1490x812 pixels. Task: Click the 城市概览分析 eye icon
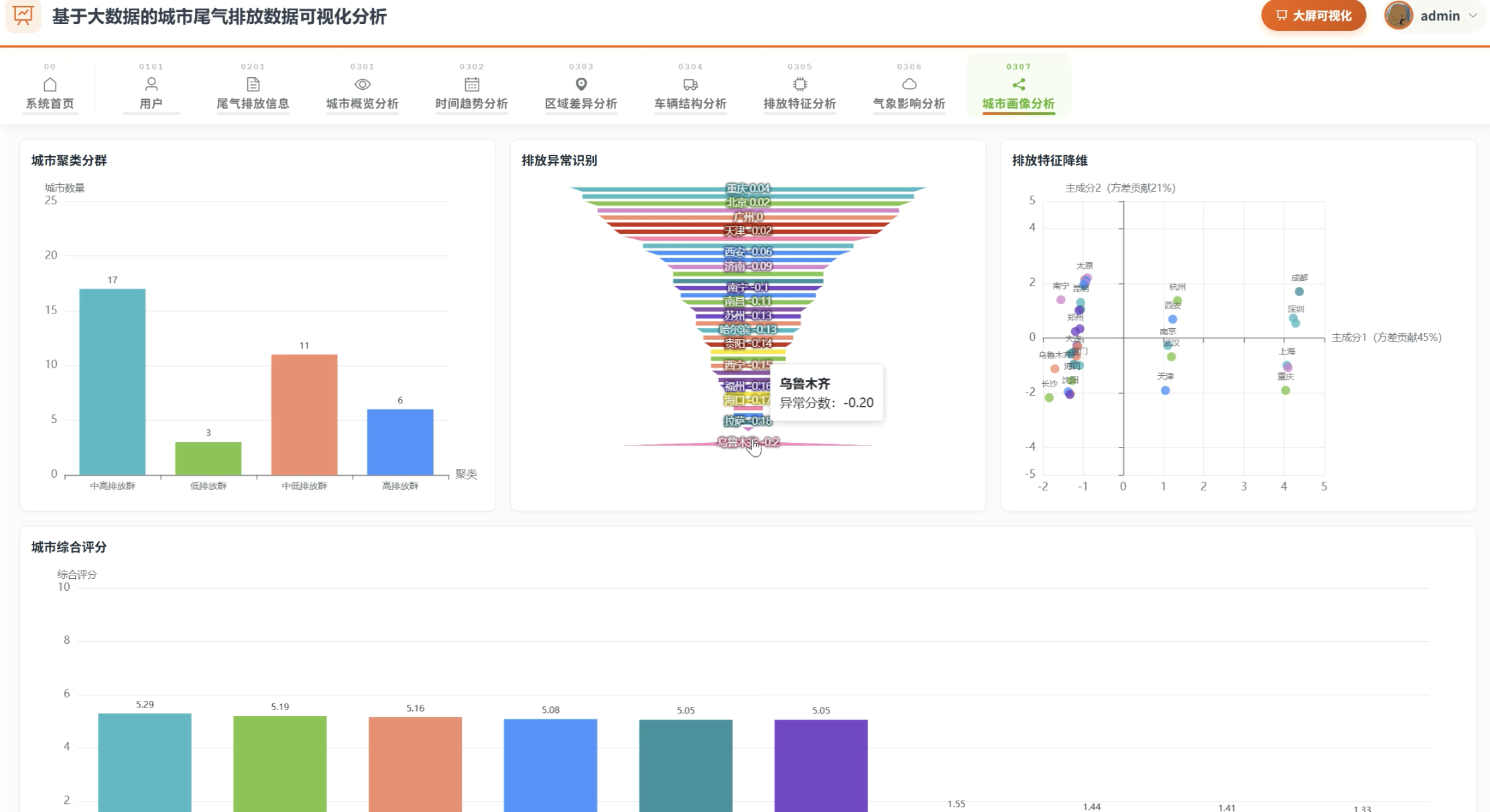(363, 84)
